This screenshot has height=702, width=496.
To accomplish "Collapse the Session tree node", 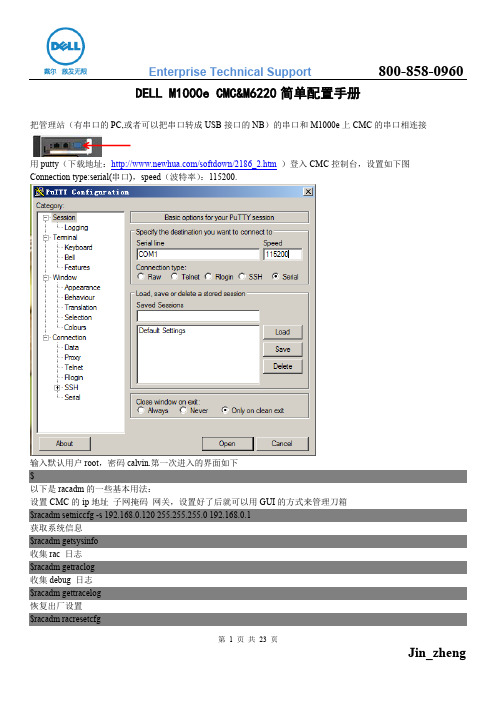I will point(46,218).
